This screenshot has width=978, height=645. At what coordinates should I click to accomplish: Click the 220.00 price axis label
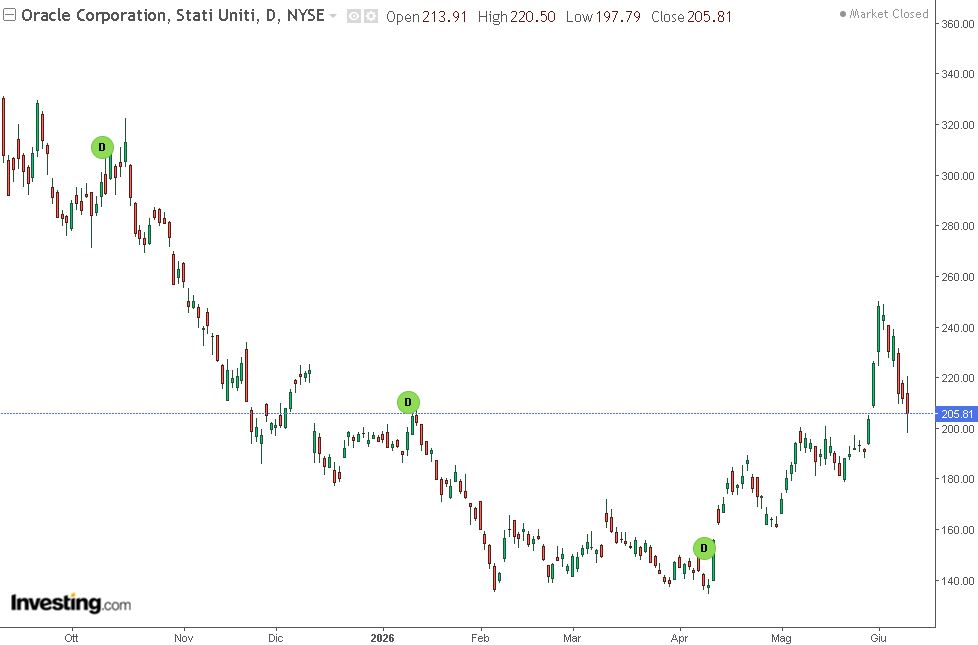pos(957,378)
